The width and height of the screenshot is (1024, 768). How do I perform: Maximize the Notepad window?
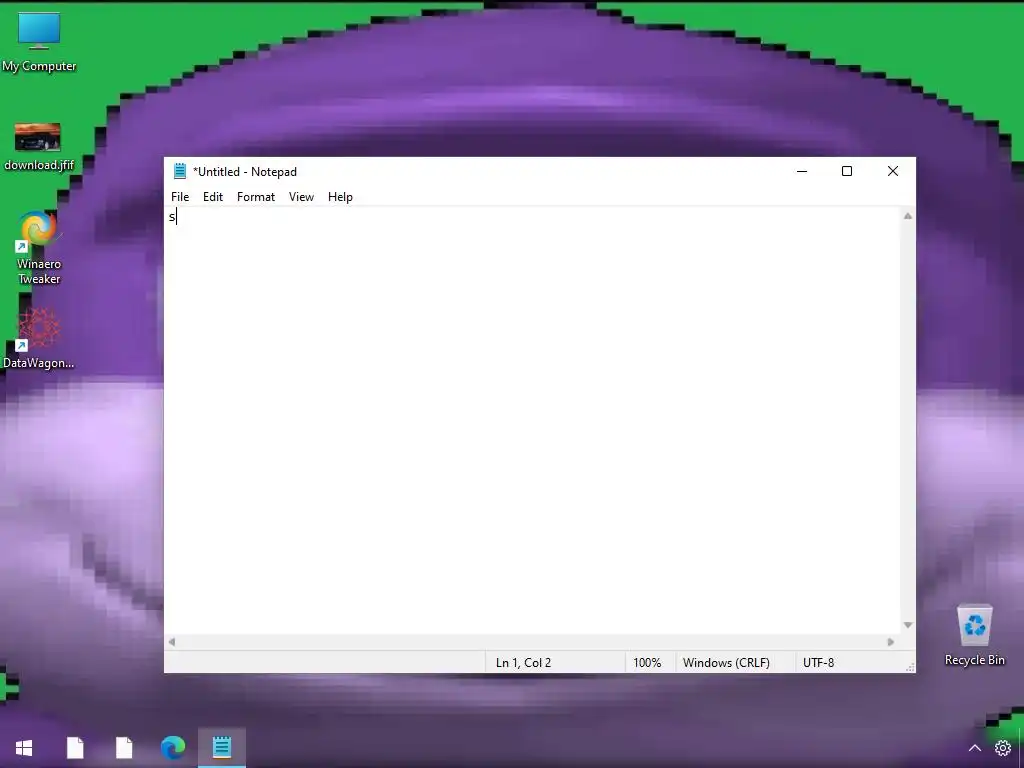(x=847, y=171)
